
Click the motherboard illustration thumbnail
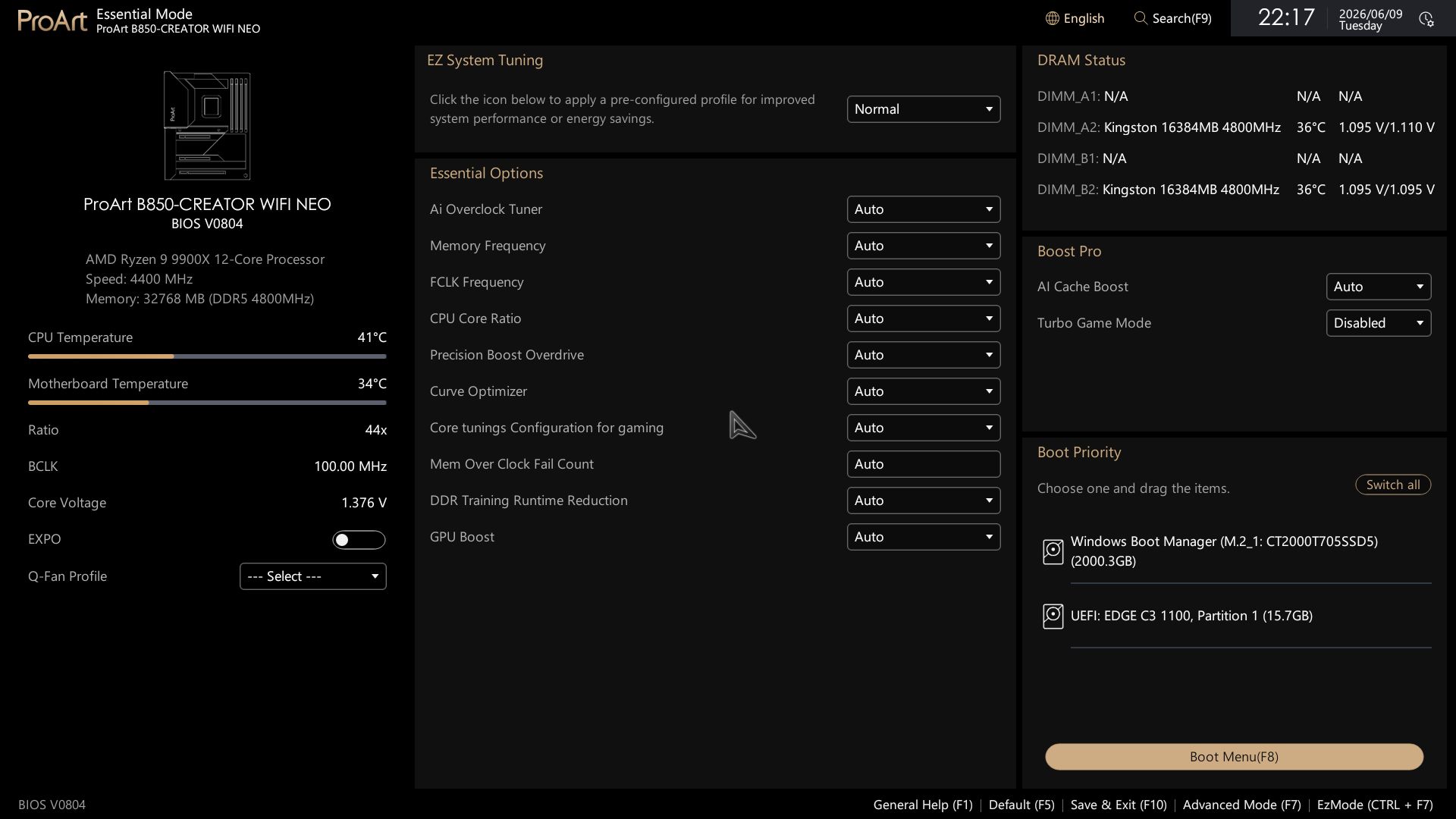207,126
